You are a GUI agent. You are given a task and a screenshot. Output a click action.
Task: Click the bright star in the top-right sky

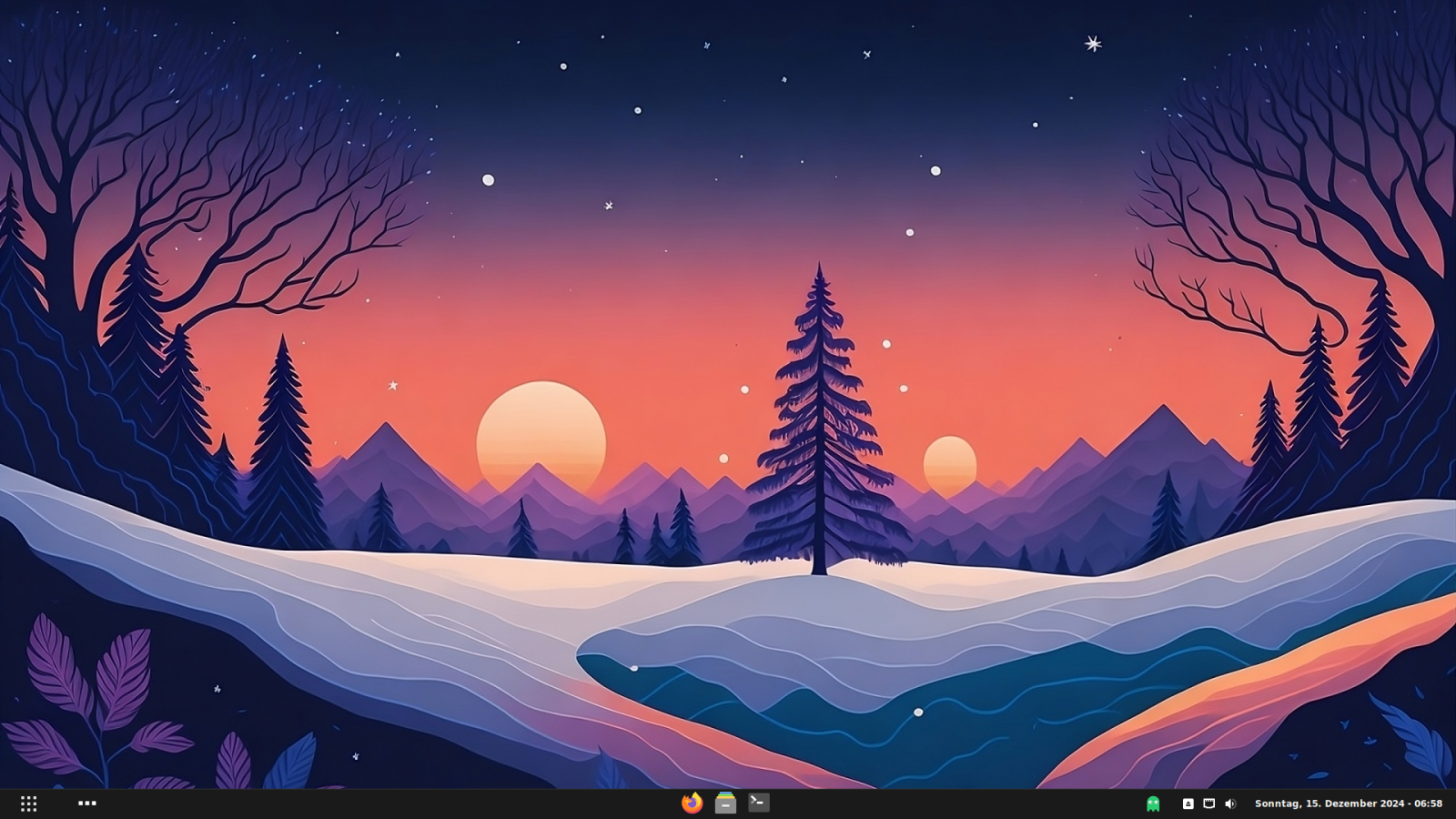pyautogui.click(x=1093, y=44)
